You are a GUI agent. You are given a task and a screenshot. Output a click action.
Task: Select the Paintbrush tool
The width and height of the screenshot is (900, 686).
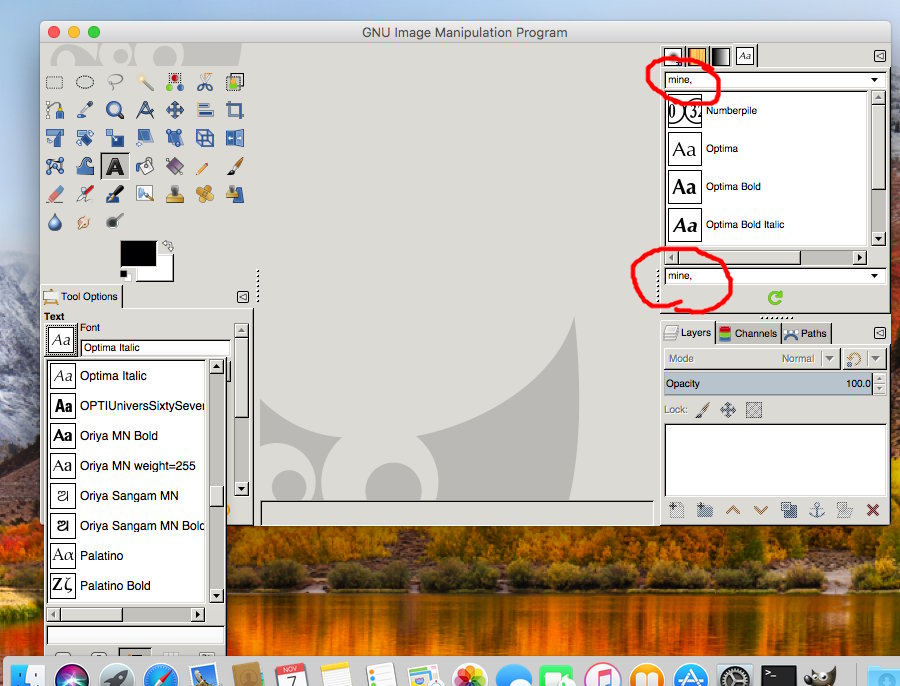(235, 166)
